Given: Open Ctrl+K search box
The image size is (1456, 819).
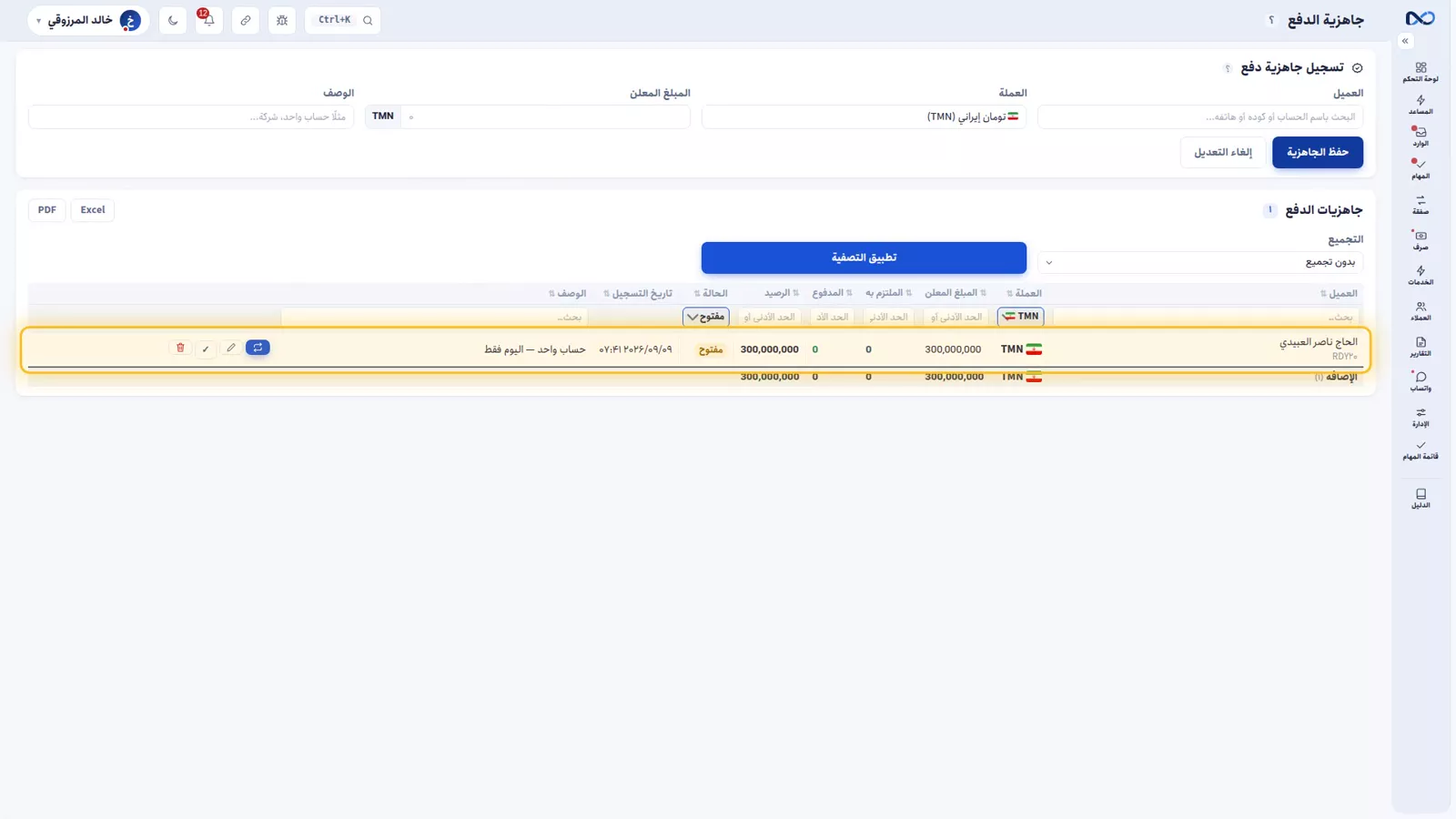Looking at the screenshot, I should point(343,20).
